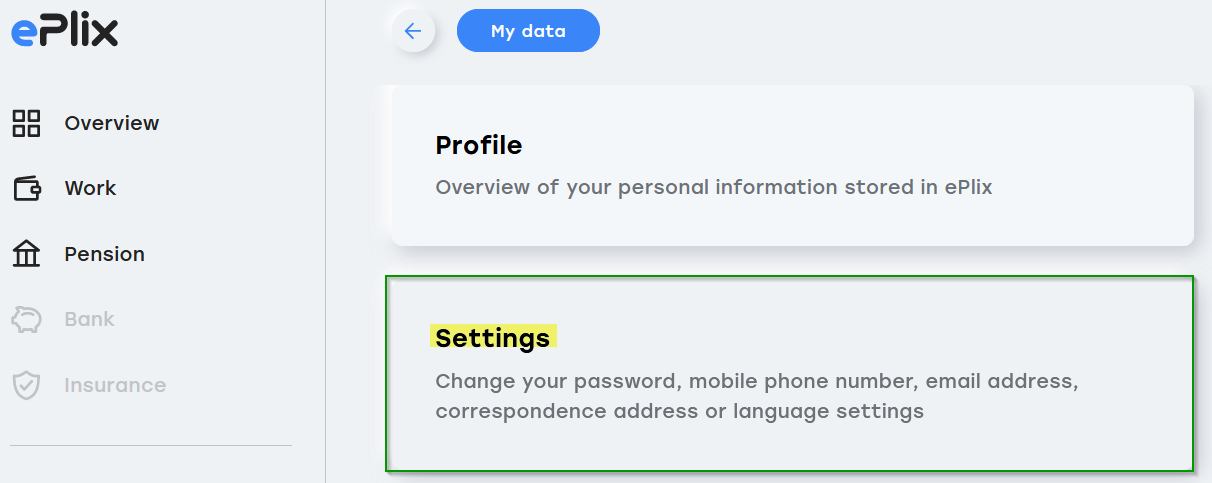
Task: Click the highlighted Settings heading
Action: click(x=493, y=338)
